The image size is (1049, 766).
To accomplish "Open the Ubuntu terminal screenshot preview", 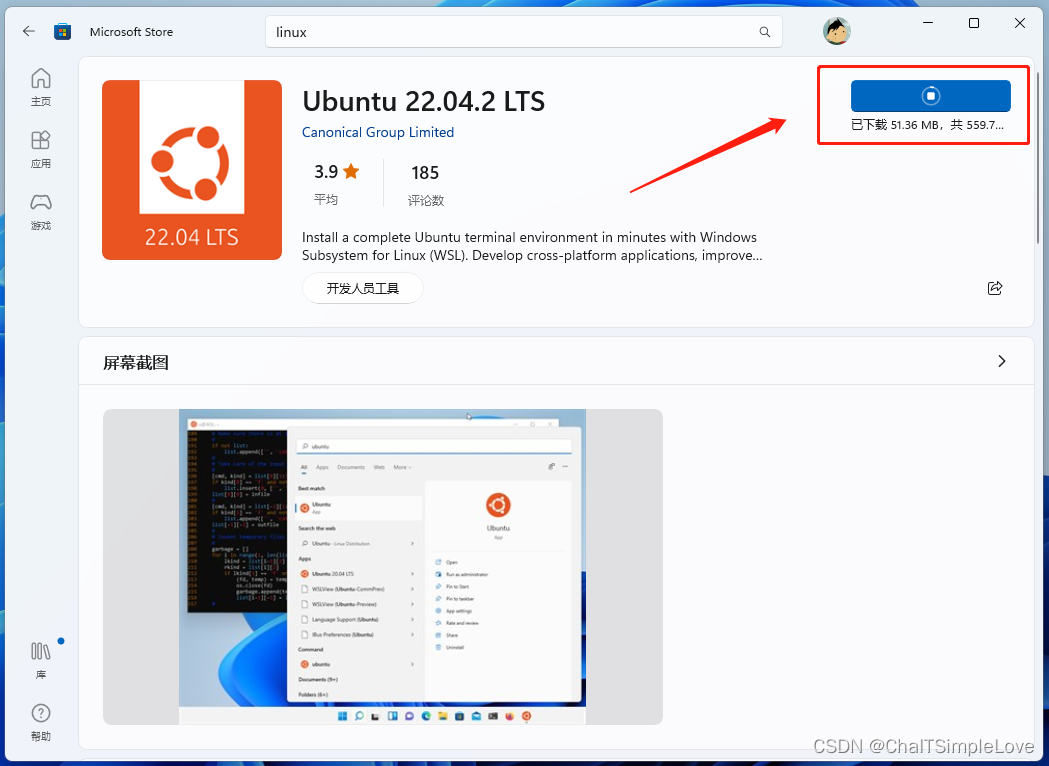I will (x=382, y=566).
